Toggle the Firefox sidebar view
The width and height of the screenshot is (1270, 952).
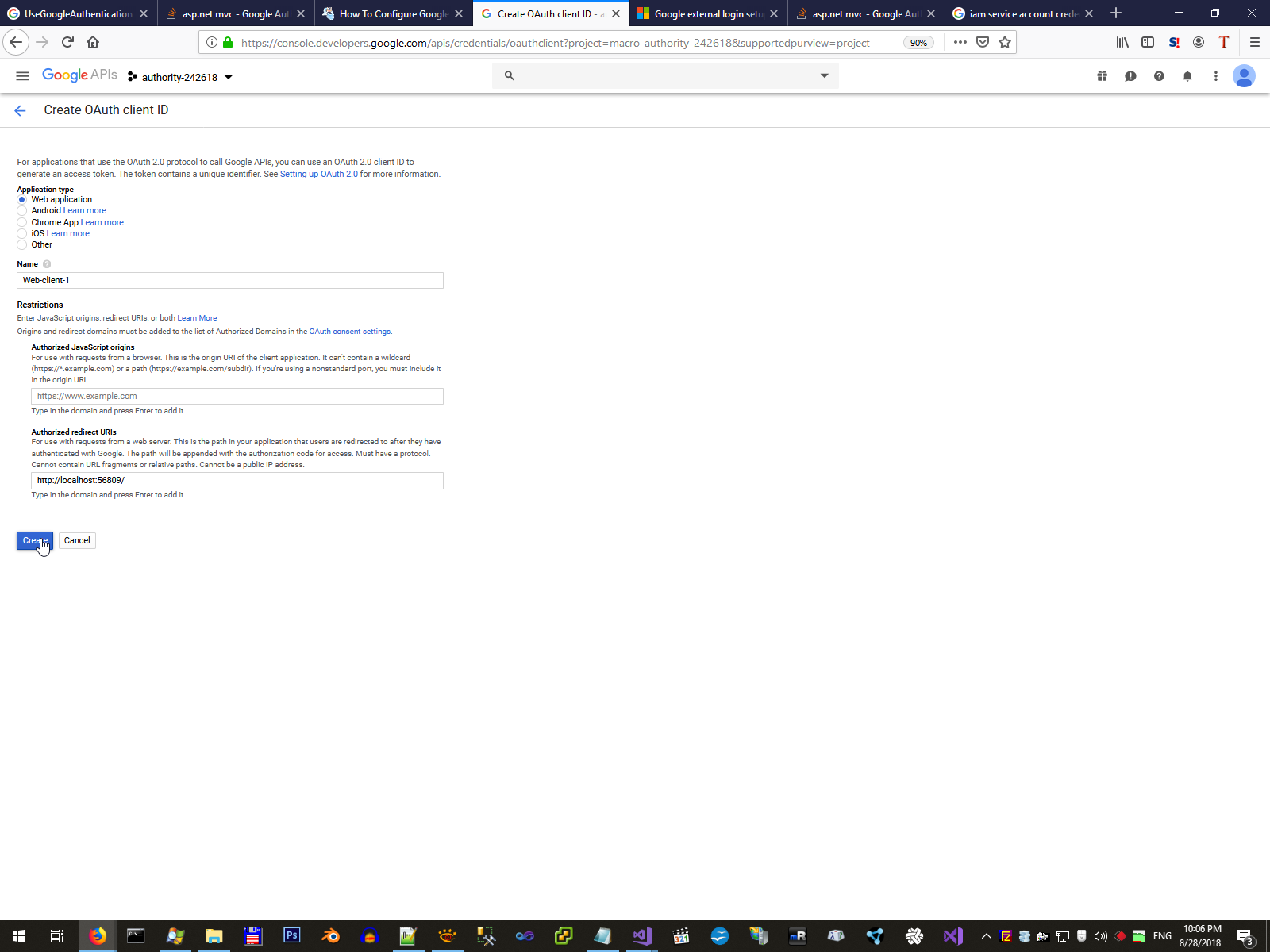pos(1148,42)
